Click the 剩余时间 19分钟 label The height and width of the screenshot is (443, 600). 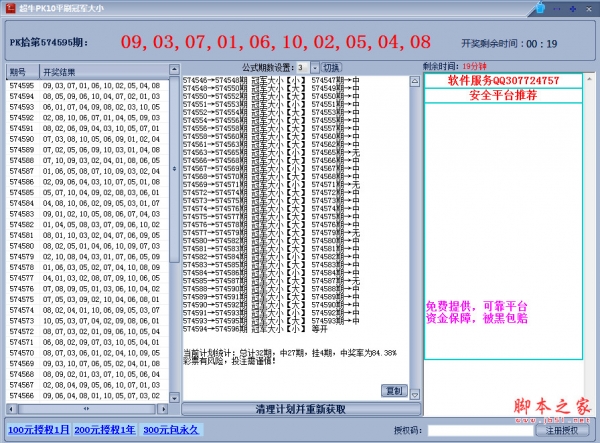coord(455,66)
